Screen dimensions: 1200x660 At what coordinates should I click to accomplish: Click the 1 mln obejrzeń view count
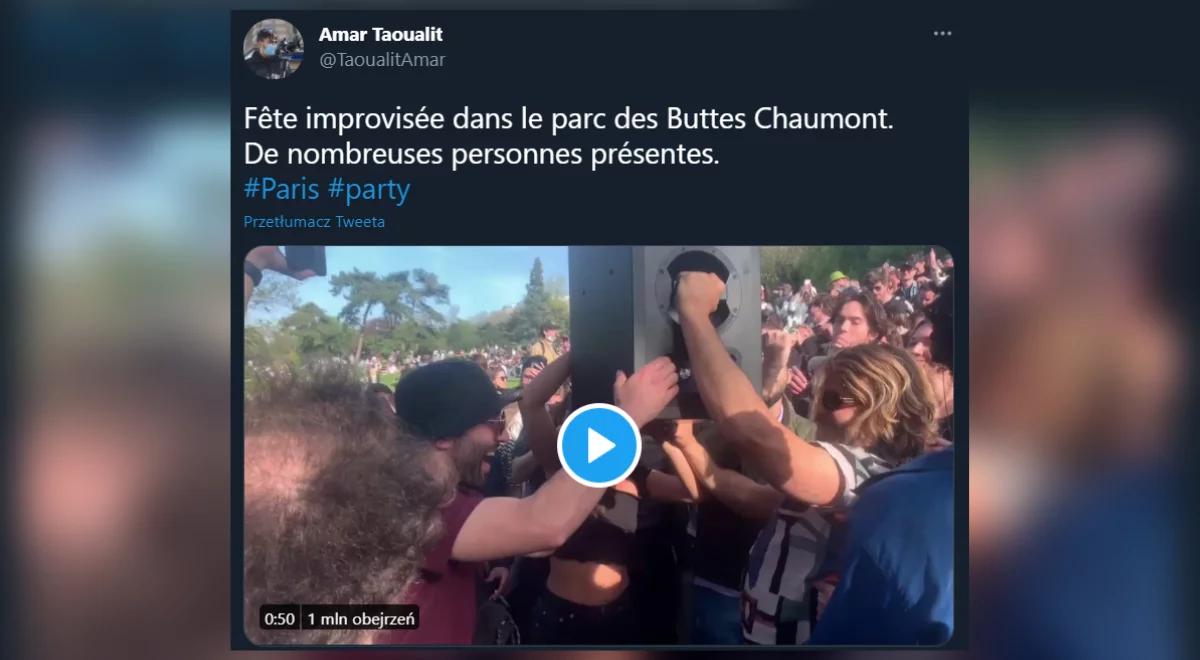pyautogui.click(x=359, y=619)
